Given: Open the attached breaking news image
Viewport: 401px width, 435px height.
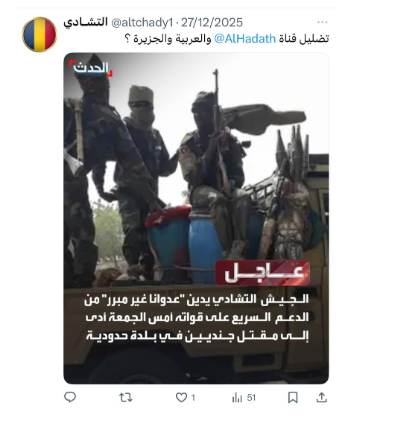Looking at the screenshot, I should coord(196,218).
